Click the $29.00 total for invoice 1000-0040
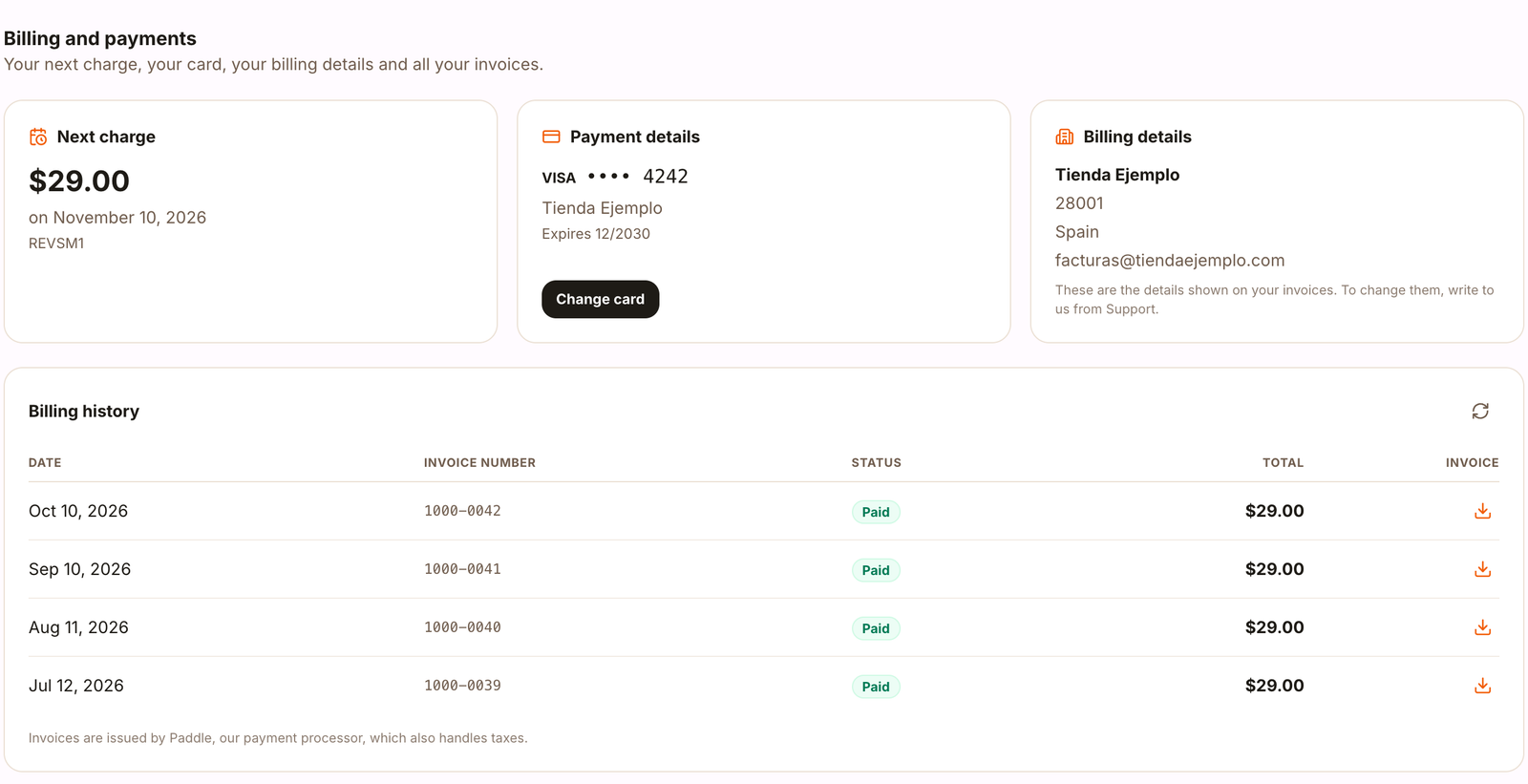Screen dimensions: 1528x784 (1274, 627)
